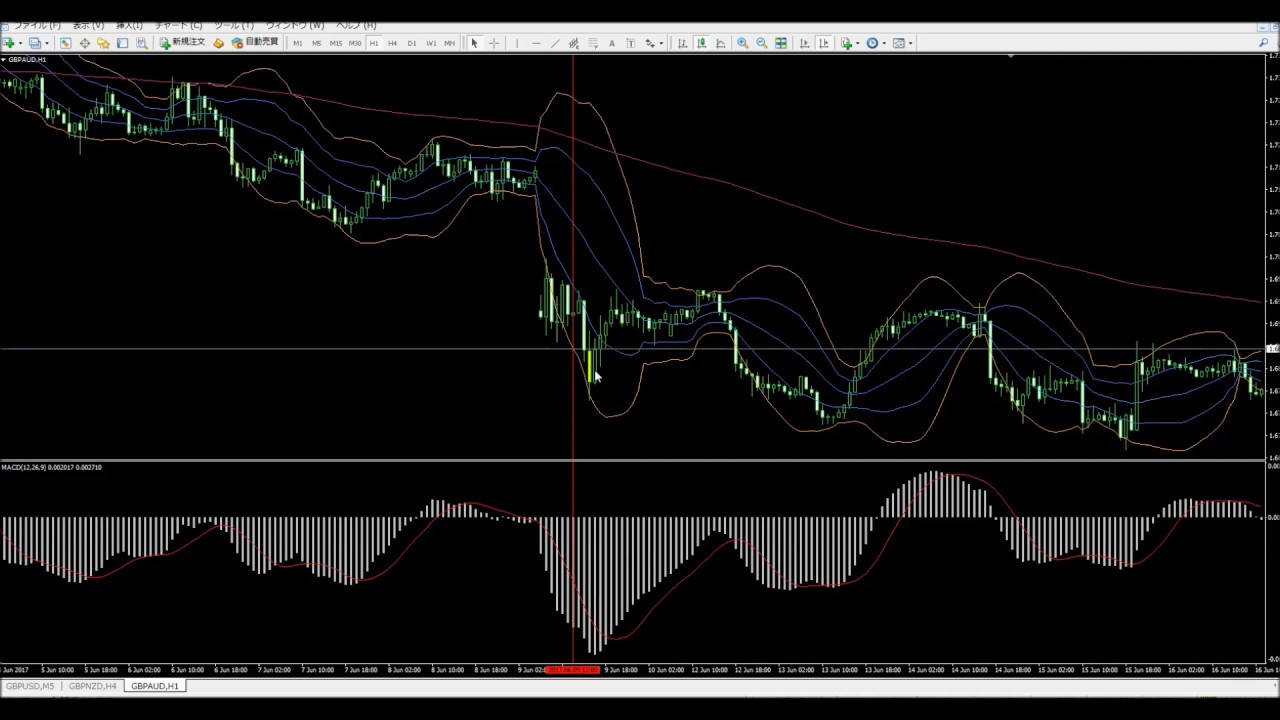The height and width of the screenshot is (720, 1280).
Task: Select the H4 timeframe button
Action: click(x=392, y=43)
